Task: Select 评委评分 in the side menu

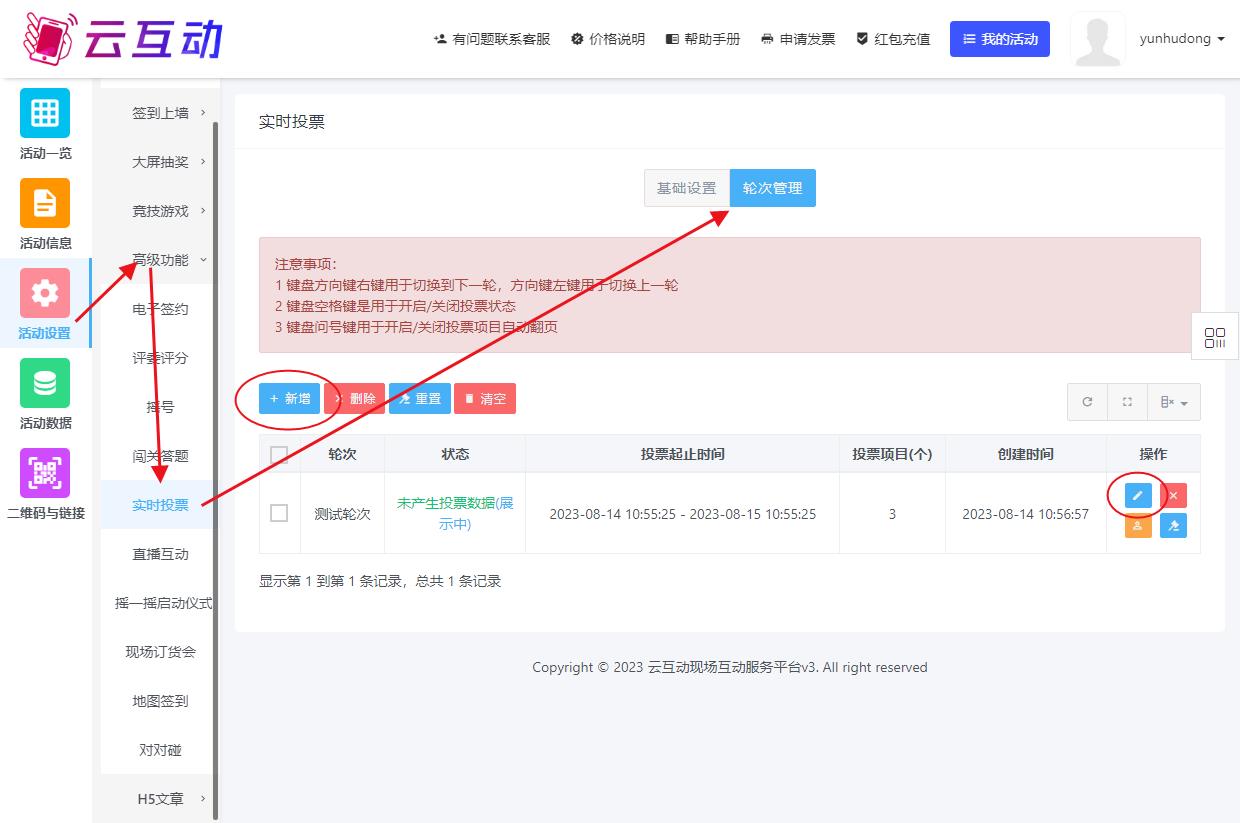Action: point(160,358)
